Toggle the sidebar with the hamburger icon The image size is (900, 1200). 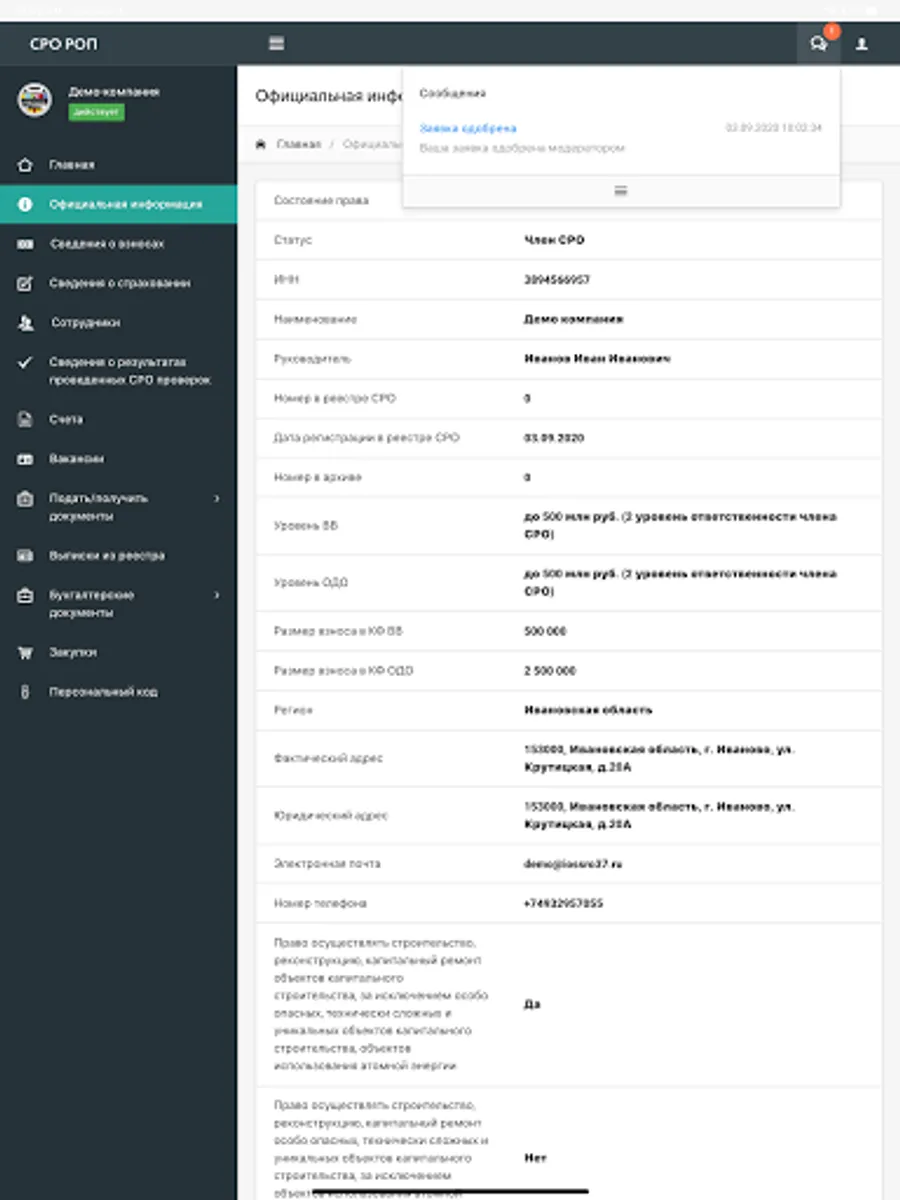click(277, 44)
